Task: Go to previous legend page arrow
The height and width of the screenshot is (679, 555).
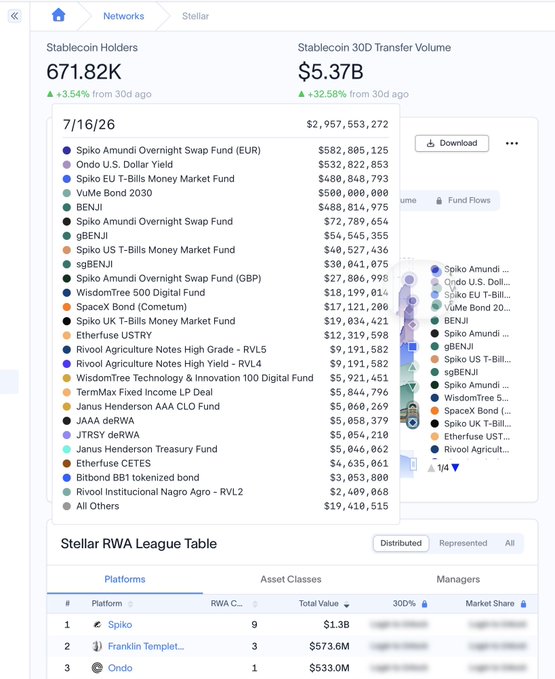Action: click(x=431, y=468)
